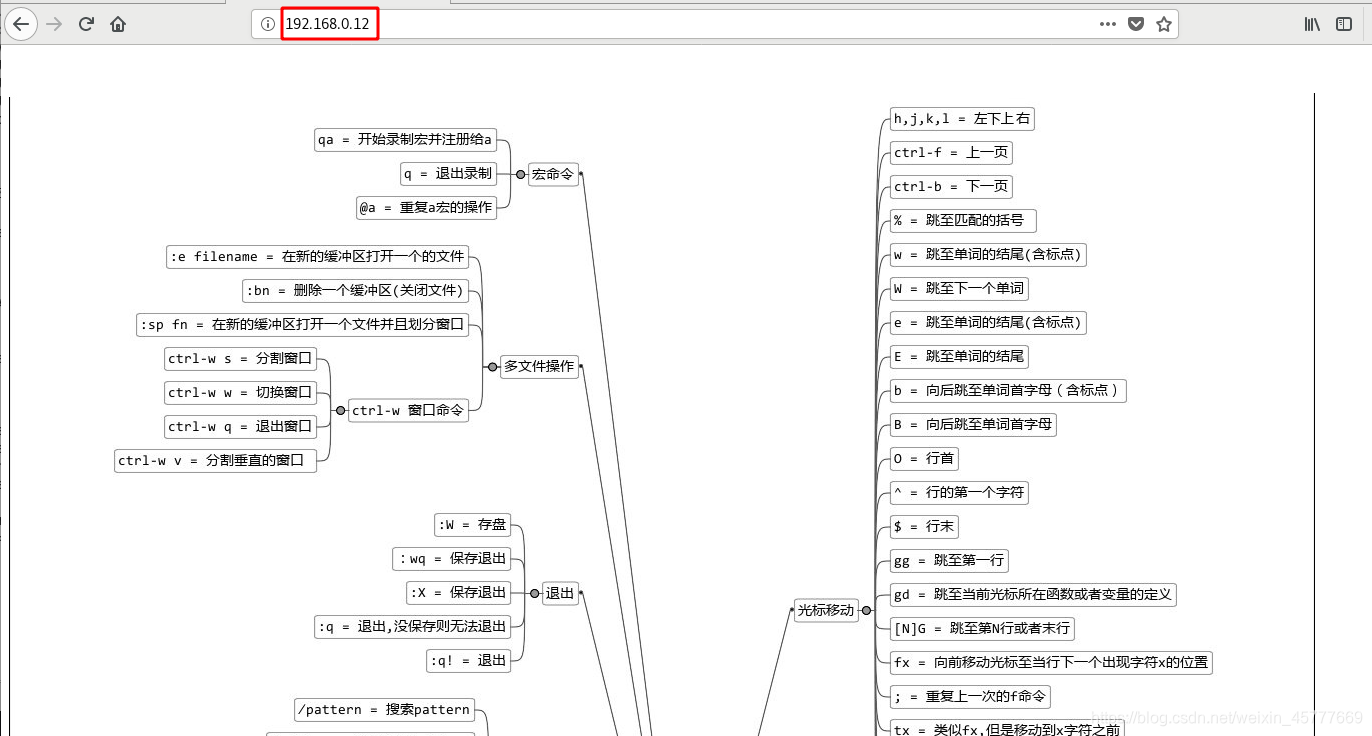This screenshot has height=736, width=1372.
Task: Click the 'fx = 向前移动光标' node
Action: tap(1051, 663)
